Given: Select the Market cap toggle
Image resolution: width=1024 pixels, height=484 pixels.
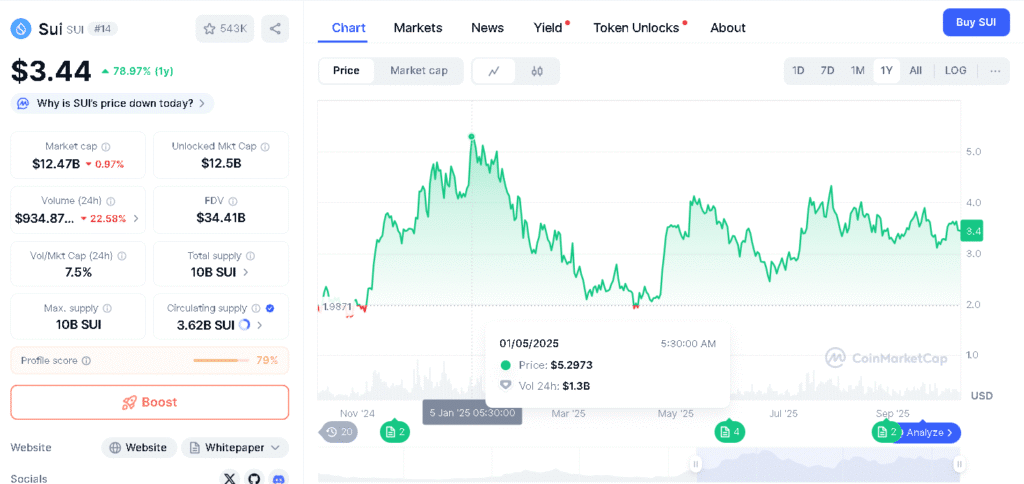Looking at the screenshot, I should (x=419, y=71).
